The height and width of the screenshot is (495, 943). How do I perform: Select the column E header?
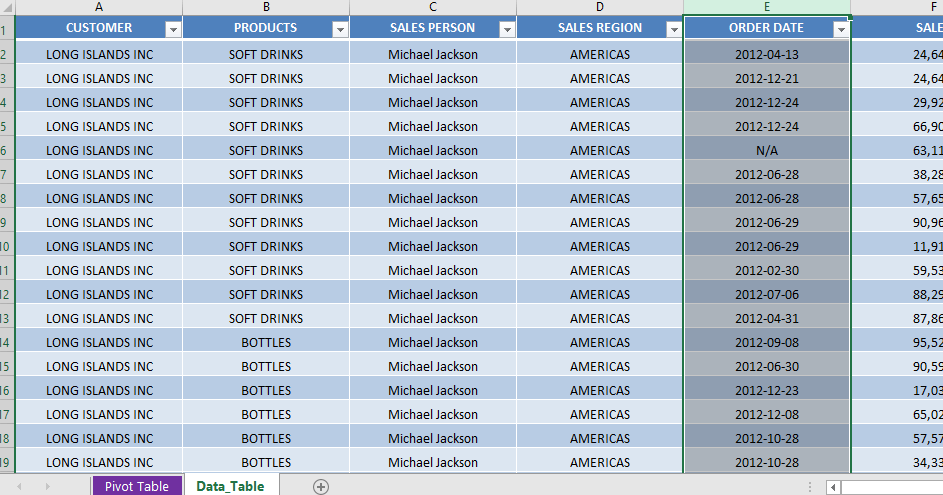[767, 7]
